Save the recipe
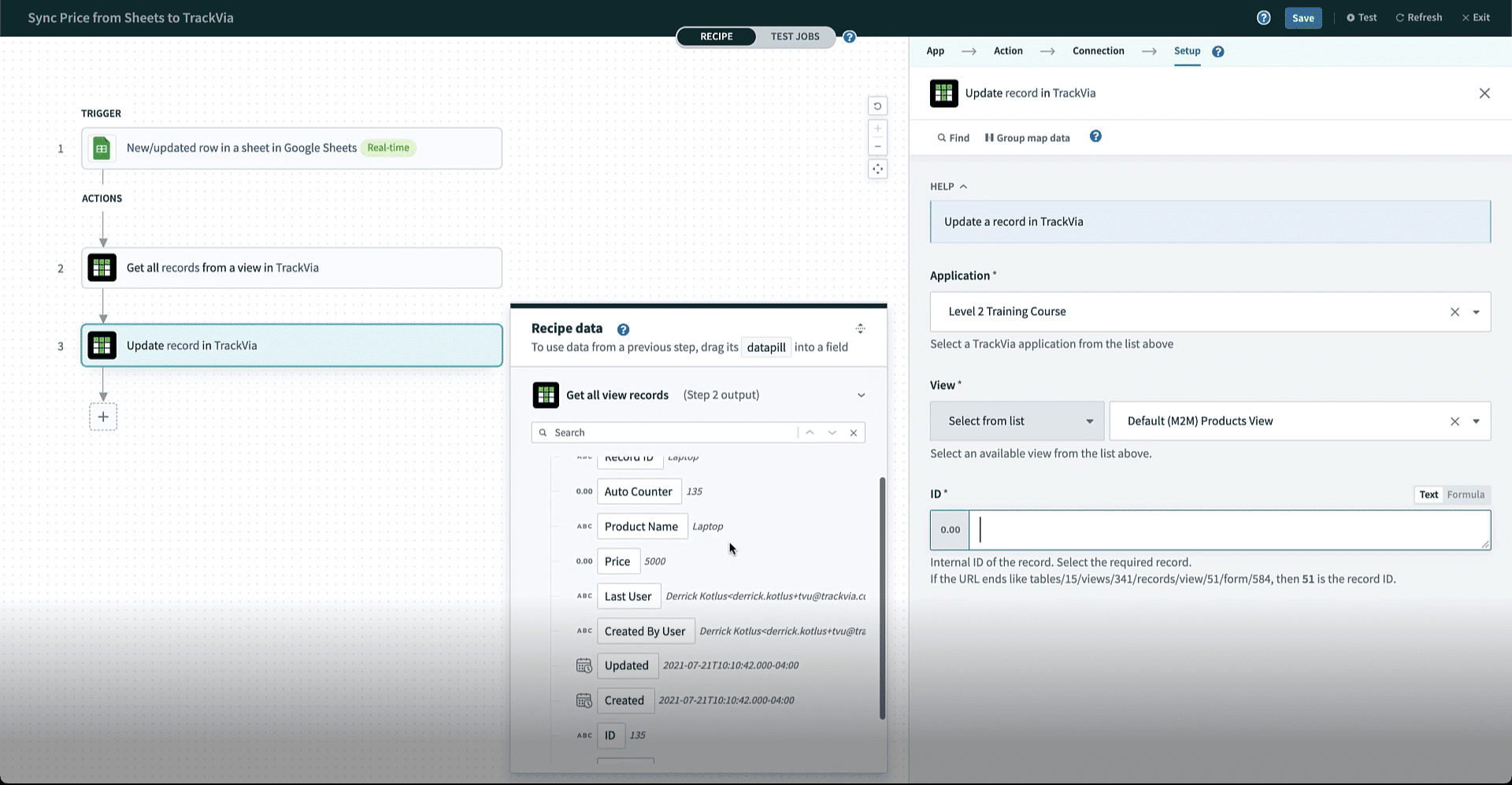 coord(1303,18)
